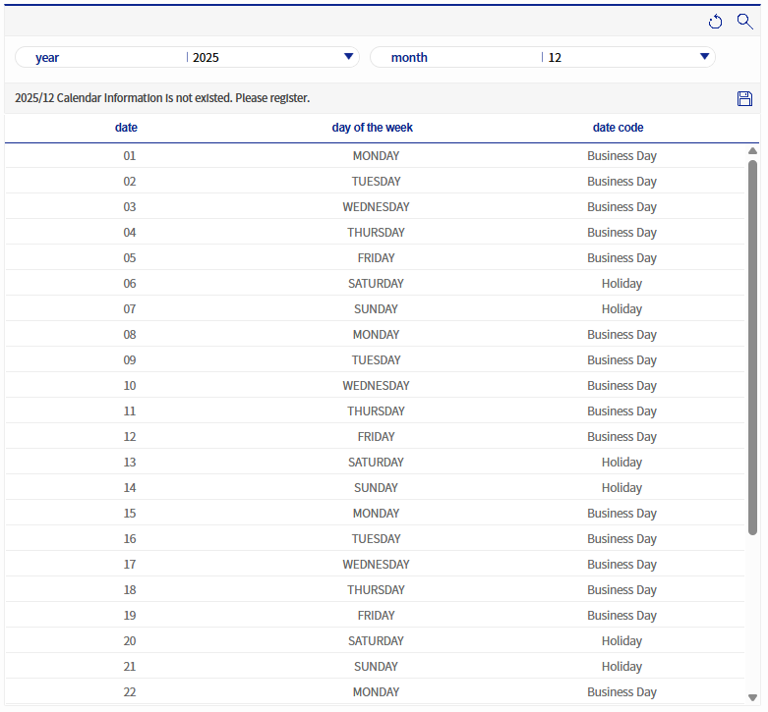Sort by date column header
This screenshot has height=712, width=768.
point(126,128)
